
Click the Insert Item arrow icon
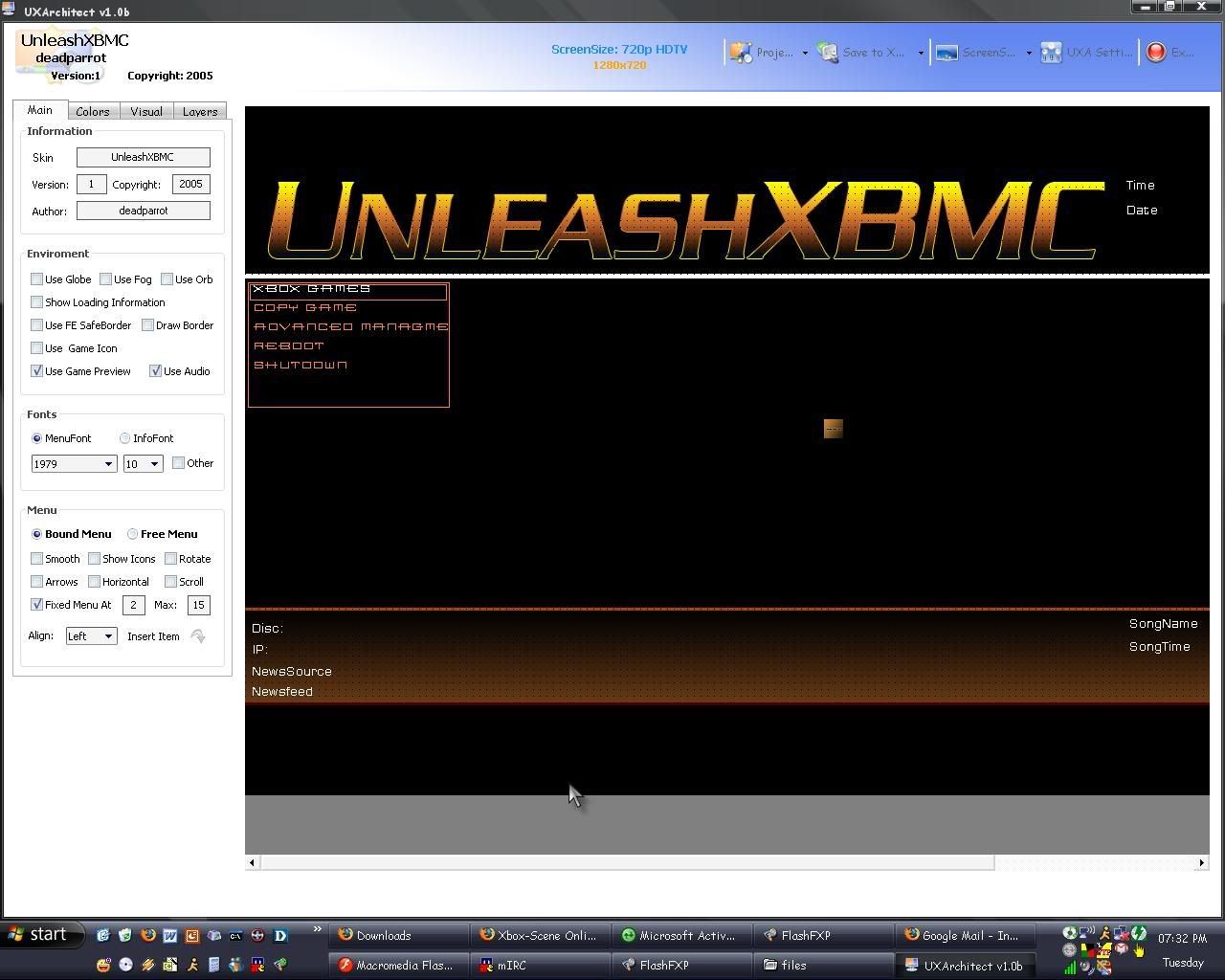click(x=198, y=636)
